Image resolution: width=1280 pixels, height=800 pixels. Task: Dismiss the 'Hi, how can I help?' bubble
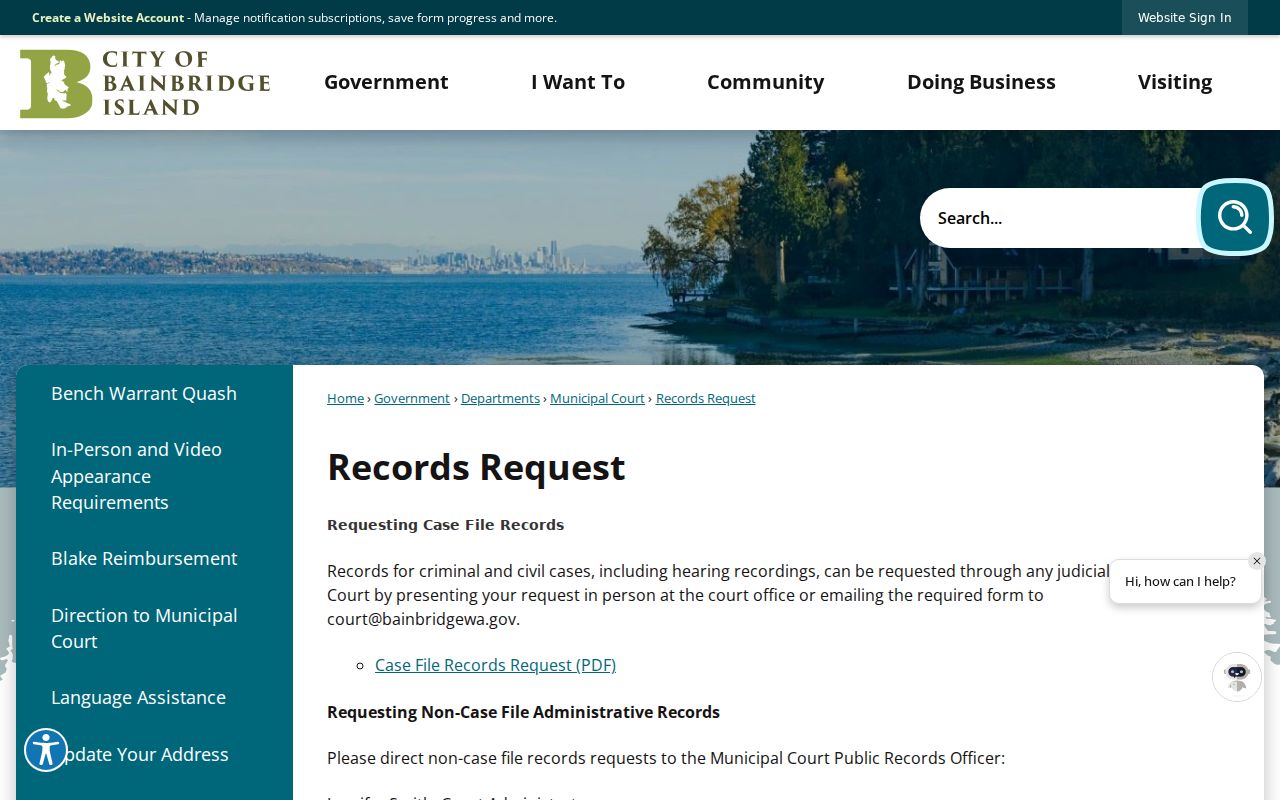[1257, 561]
